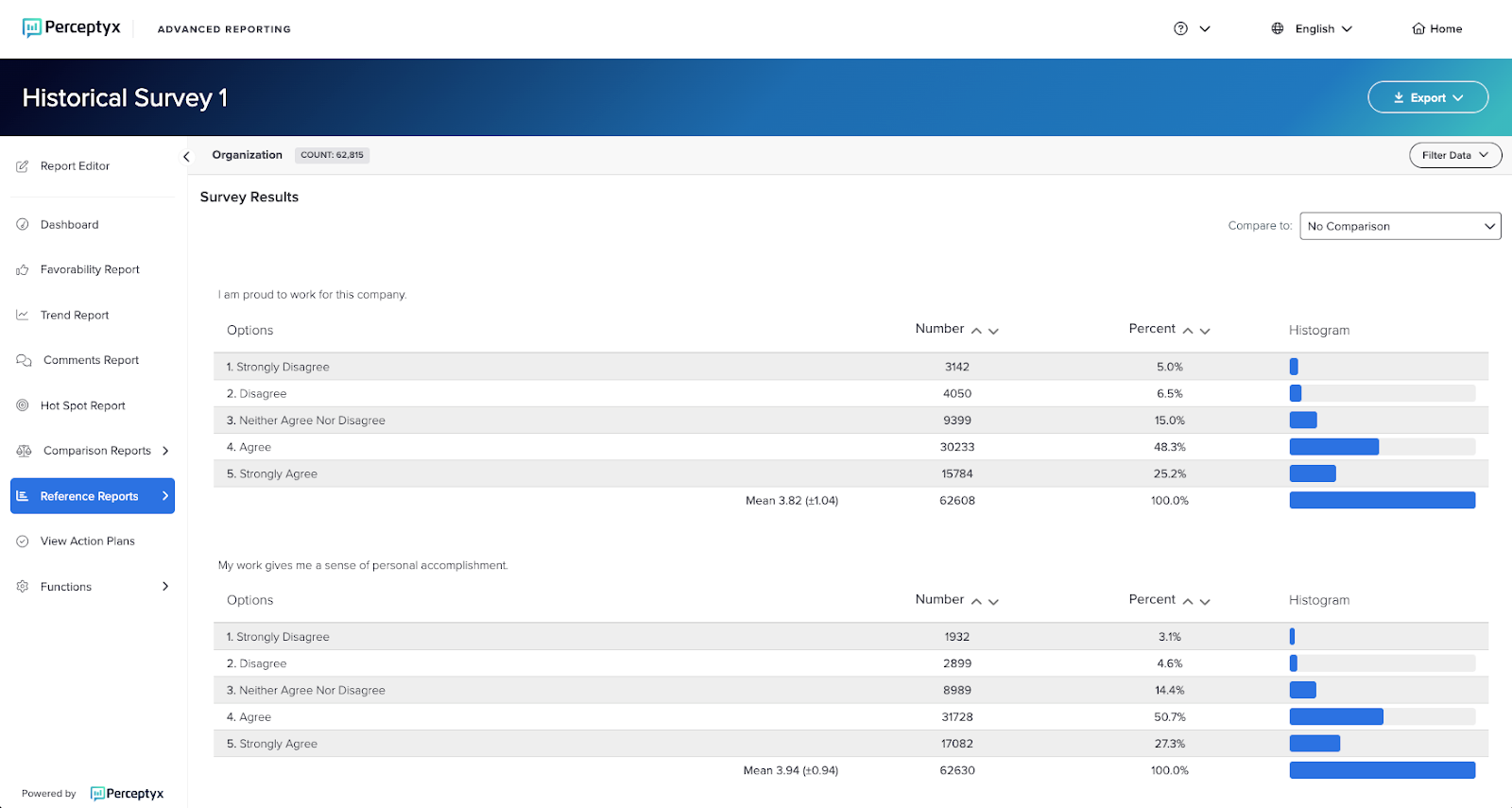This screenshot has height=808, width=1512.
Task: Select the Reference Reports label
Action: click(x=89, y=497)
